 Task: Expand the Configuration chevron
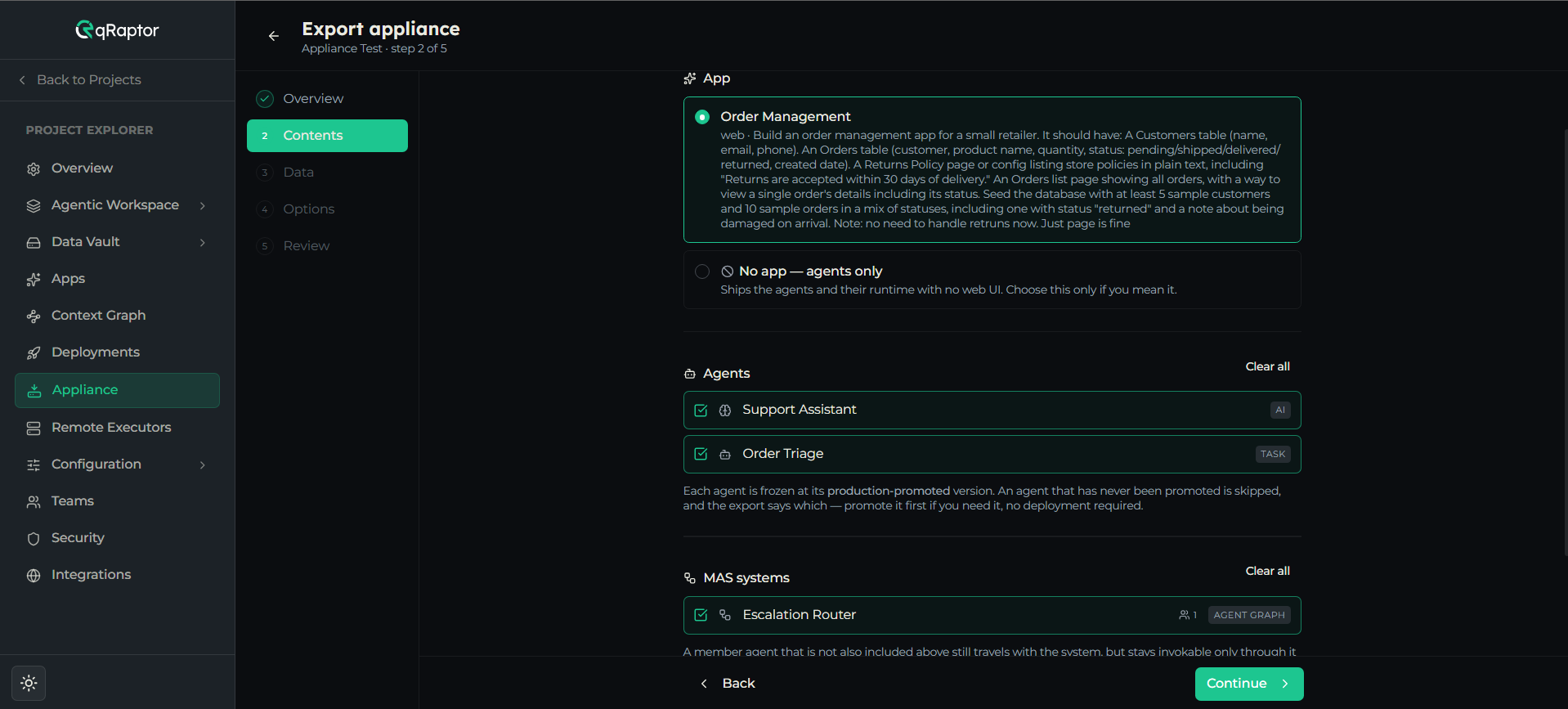[203, 464]
